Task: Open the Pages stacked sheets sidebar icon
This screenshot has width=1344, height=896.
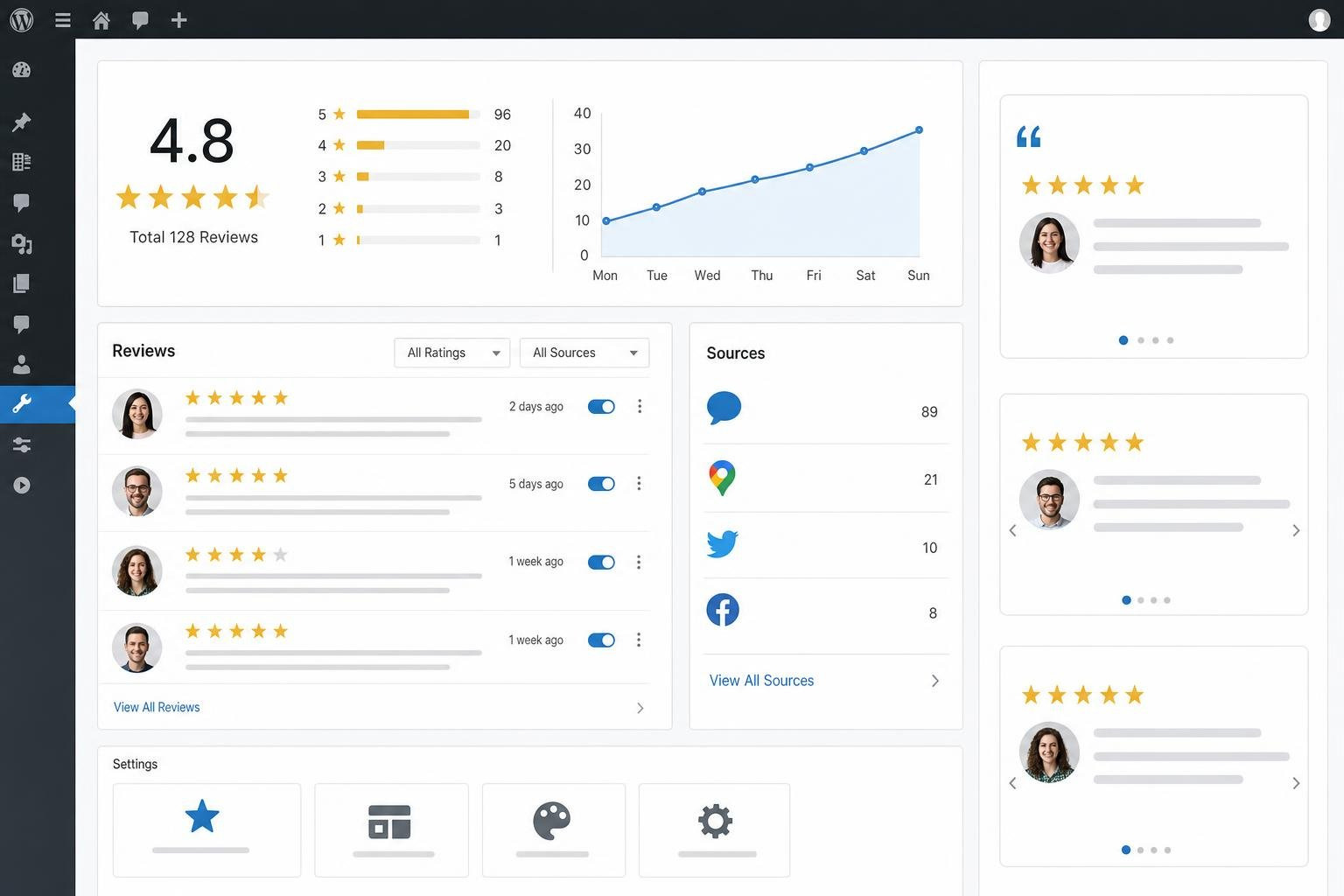Action: (22, 283)
